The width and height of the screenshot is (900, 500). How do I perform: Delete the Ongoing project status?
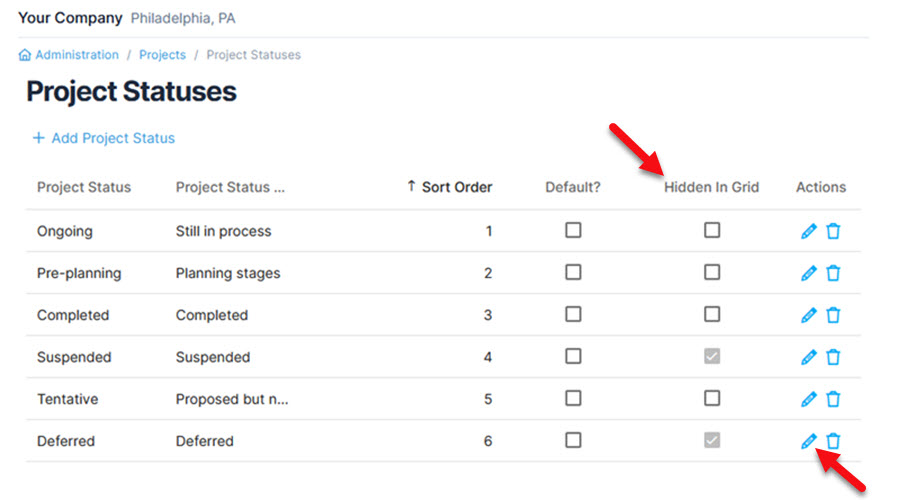(x=833, y=231)
